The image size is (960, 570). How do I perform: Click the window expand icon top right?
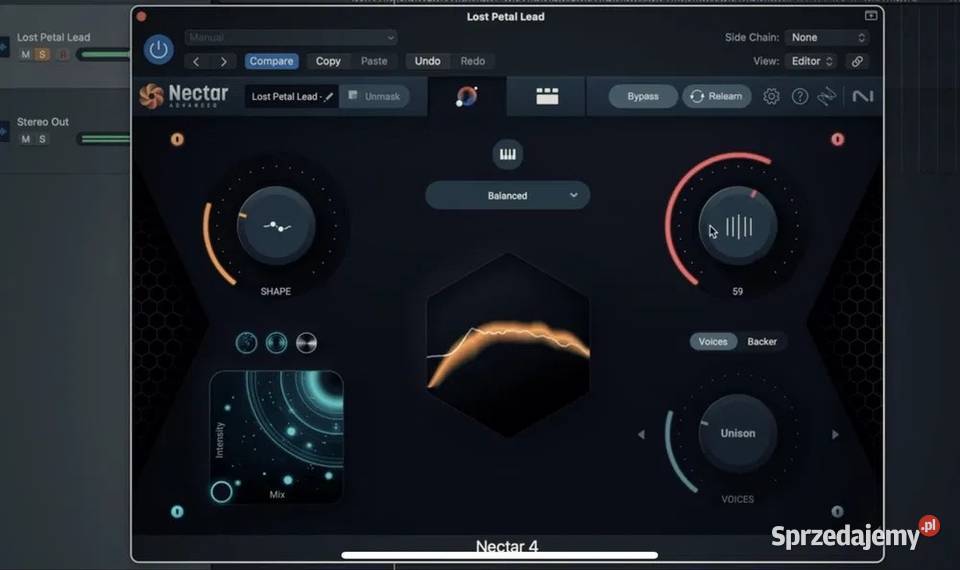(x=871, y=15)
